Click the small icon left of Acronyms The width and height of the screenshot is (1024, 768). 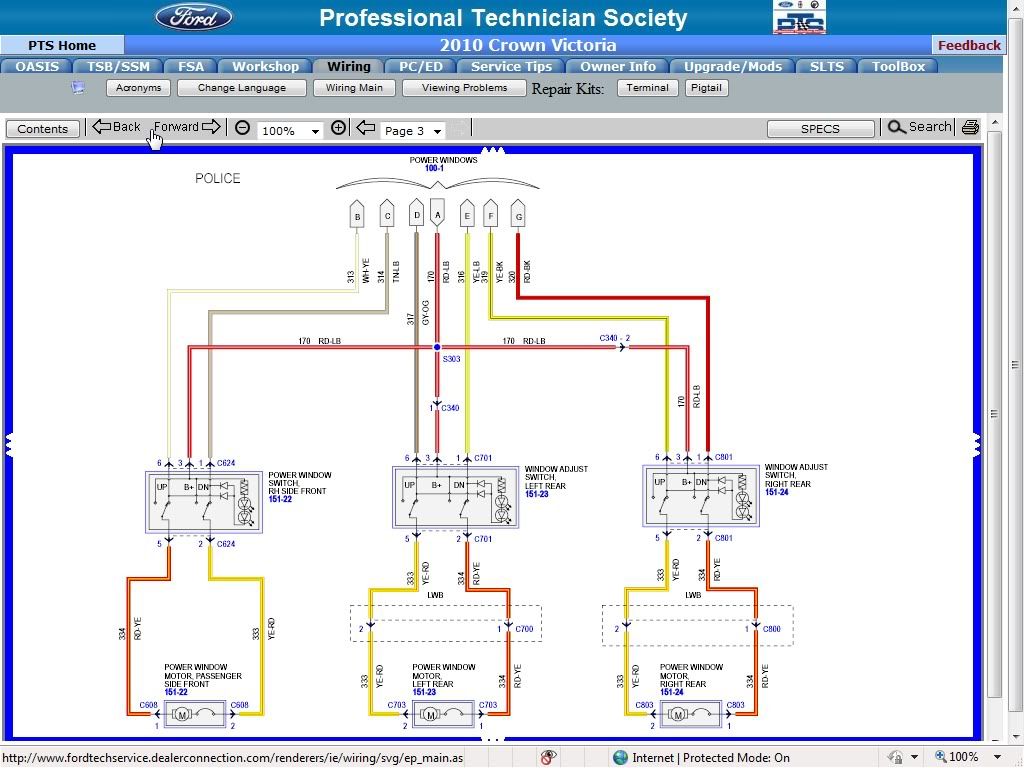coord(78,88)
